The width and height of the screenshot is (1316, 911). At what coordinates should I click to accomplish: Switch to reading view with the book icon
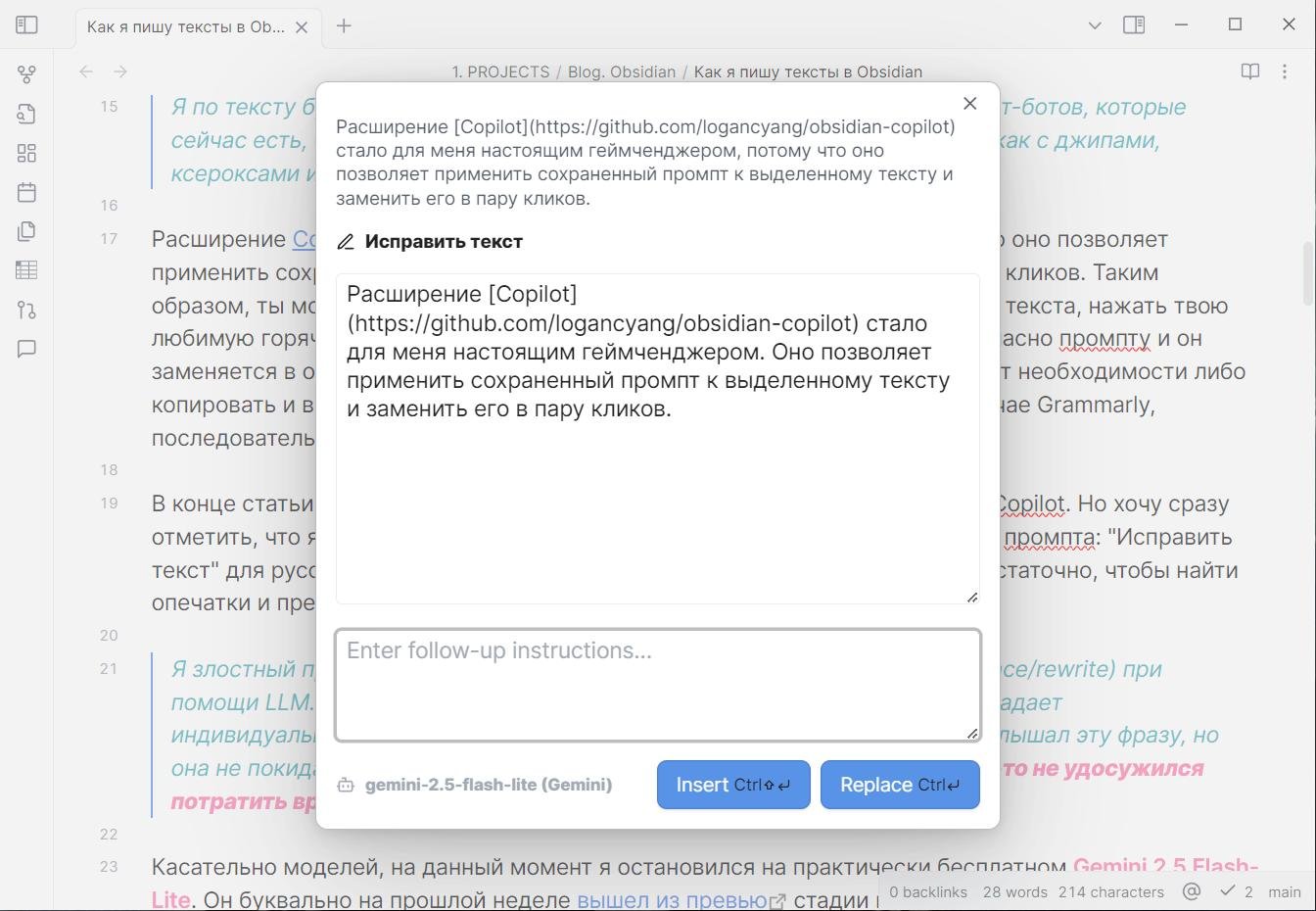[x=1250, y=72]
